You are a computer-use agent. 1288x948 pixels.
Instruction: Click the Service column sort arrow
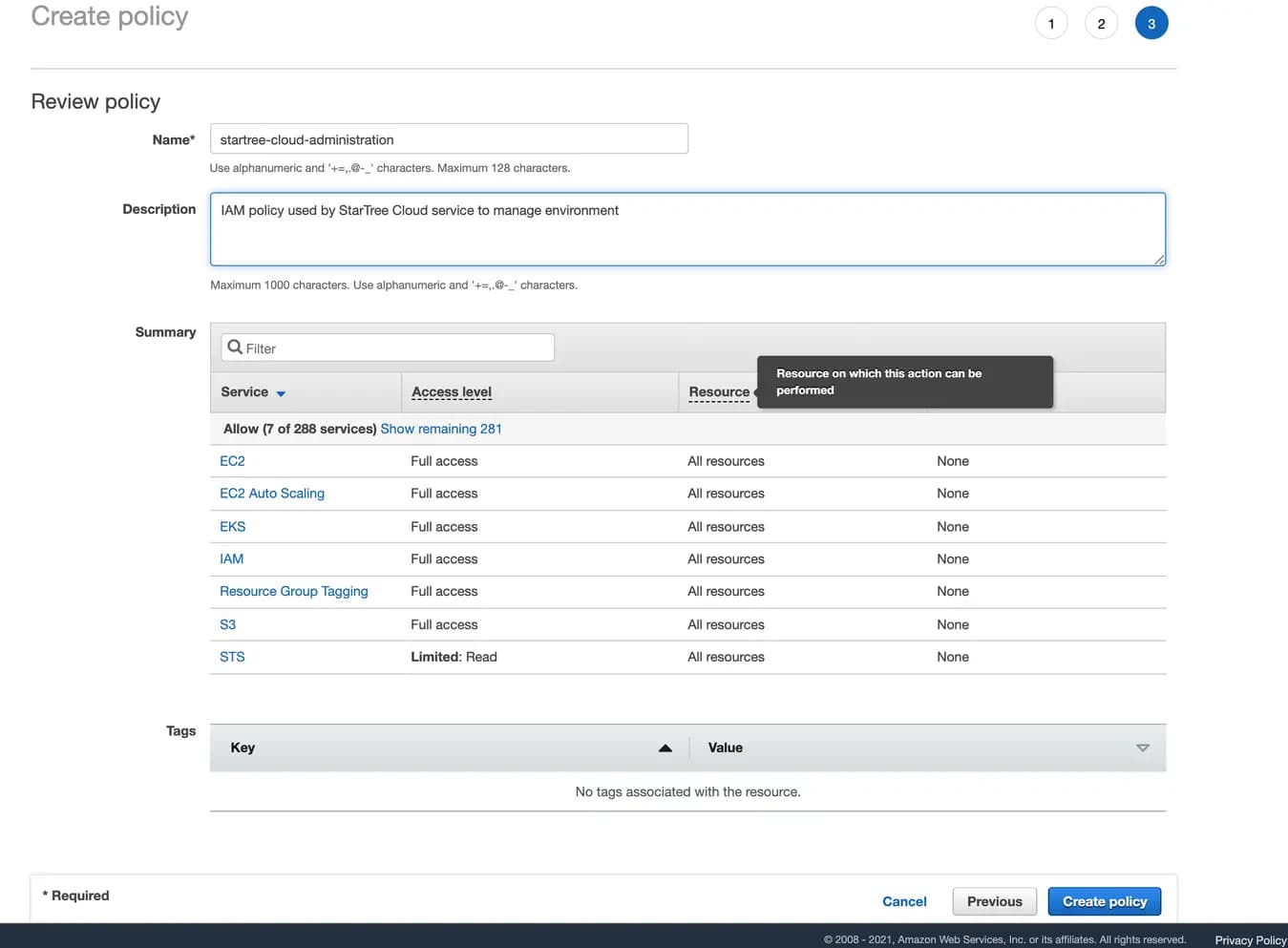(281, 393)
